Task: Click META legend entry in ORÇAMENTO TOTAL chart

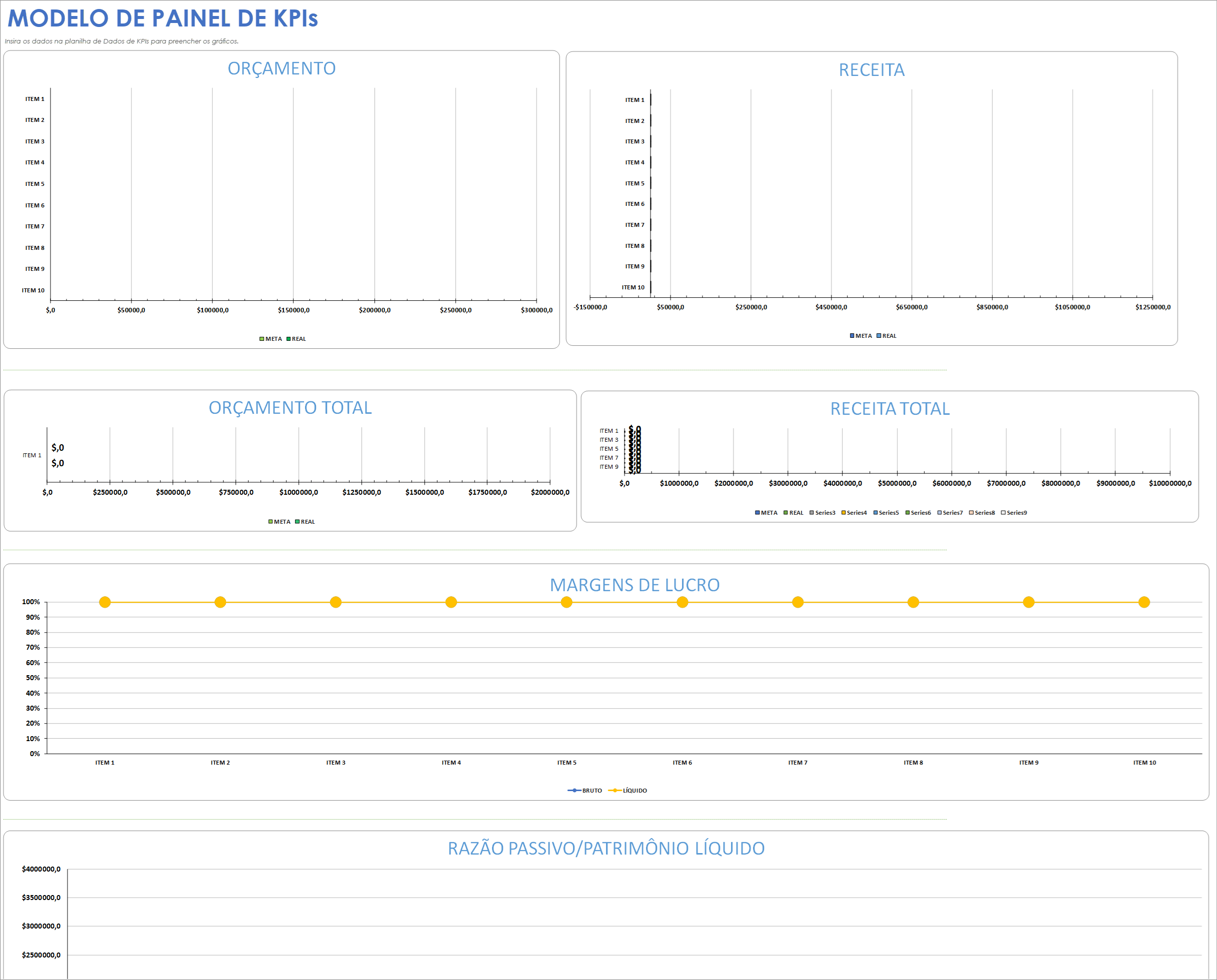Action: (279, 522)
